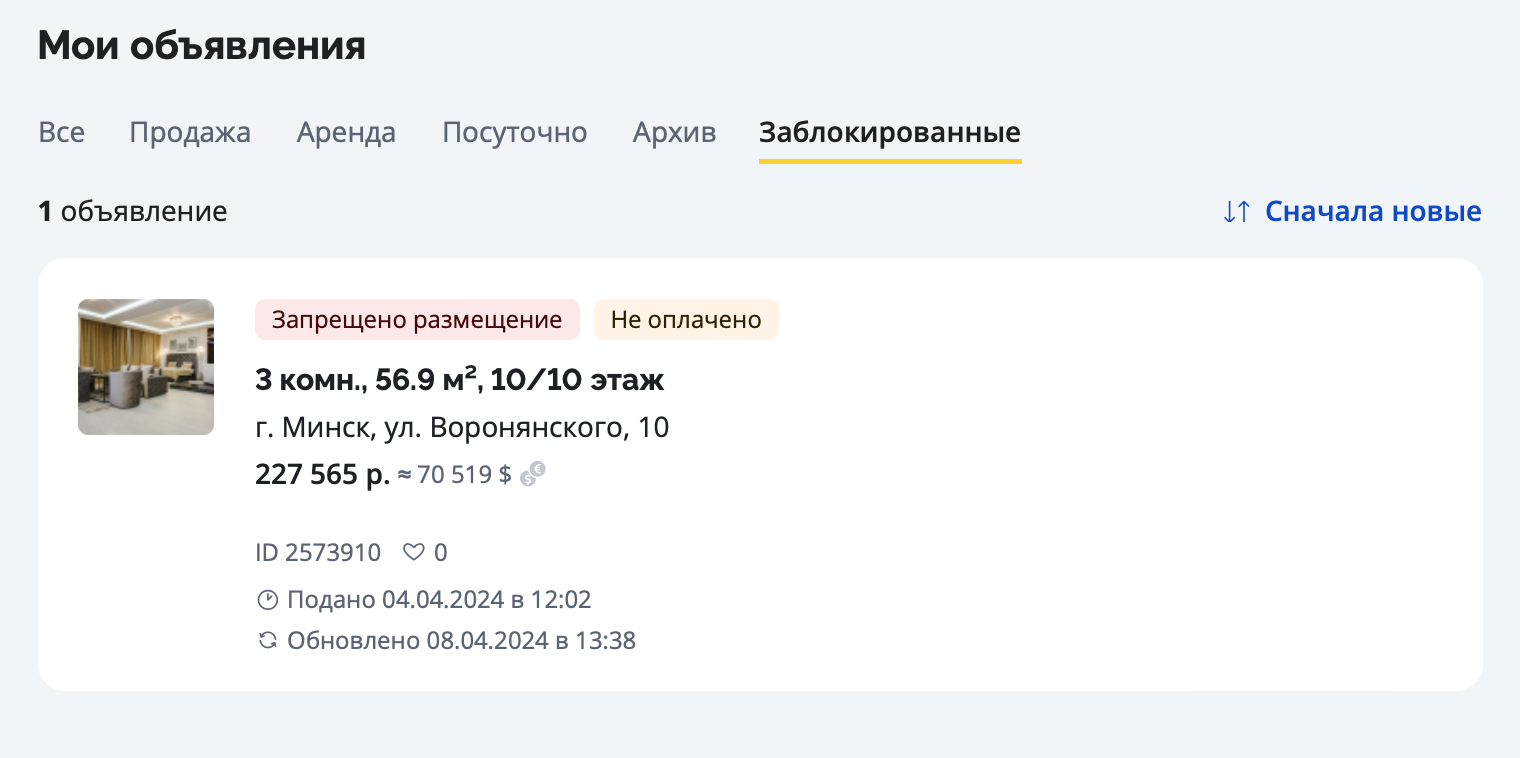The width and height of the screenshot is (1520, 758).
Task: Click the refresh icon next to Обновлено
Action: tap(267, 640)
